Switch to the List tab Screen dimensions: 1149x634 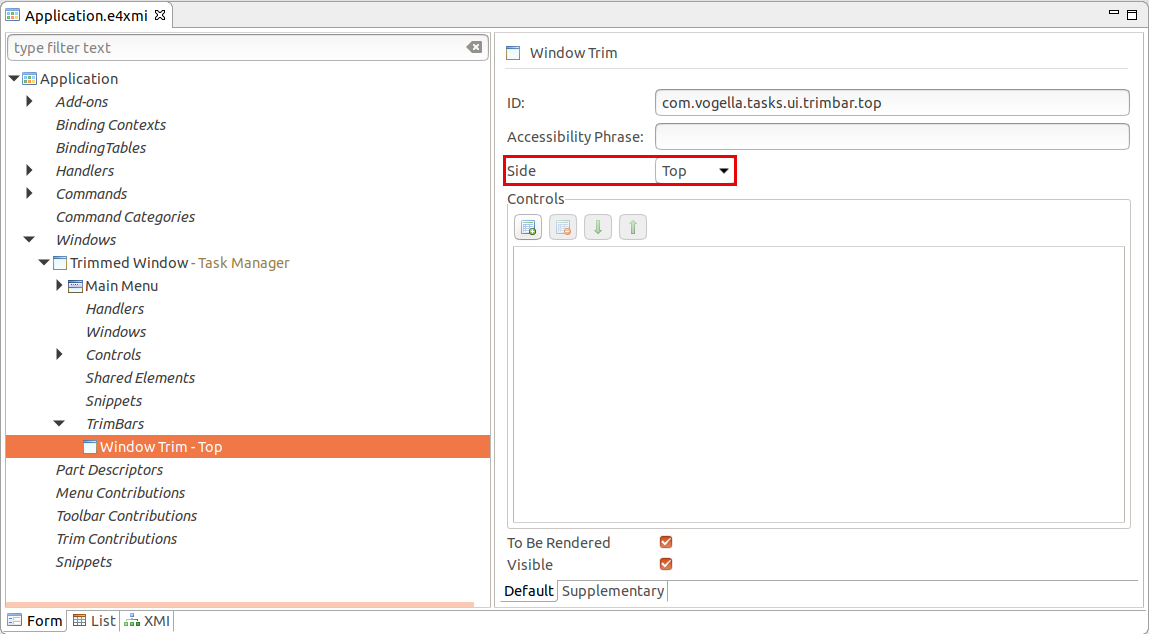[x=94, y=621]
